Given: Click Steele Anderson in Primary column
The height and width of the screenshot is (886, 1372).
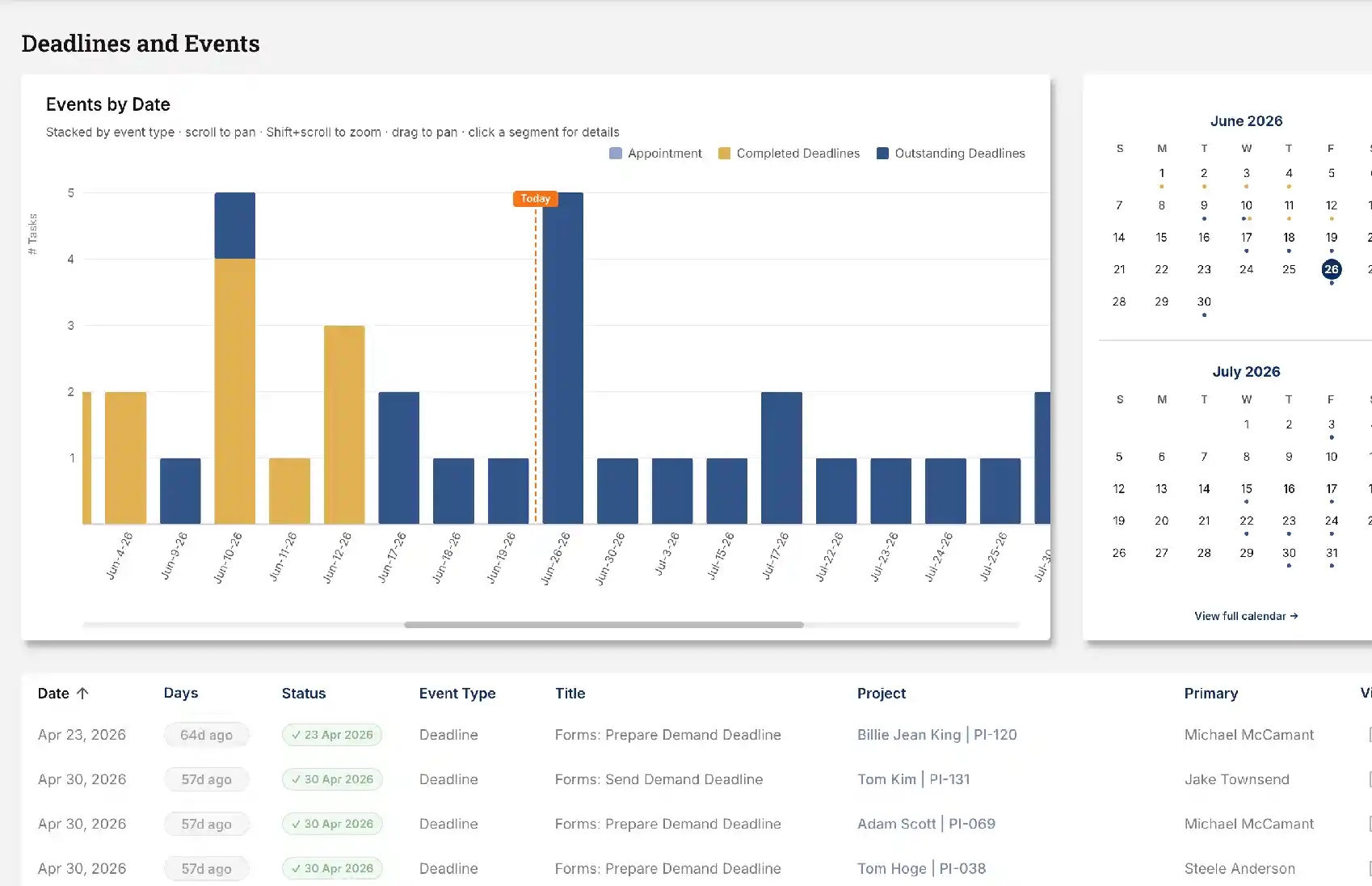Looking at the screenshot, I should [1239, 868].
